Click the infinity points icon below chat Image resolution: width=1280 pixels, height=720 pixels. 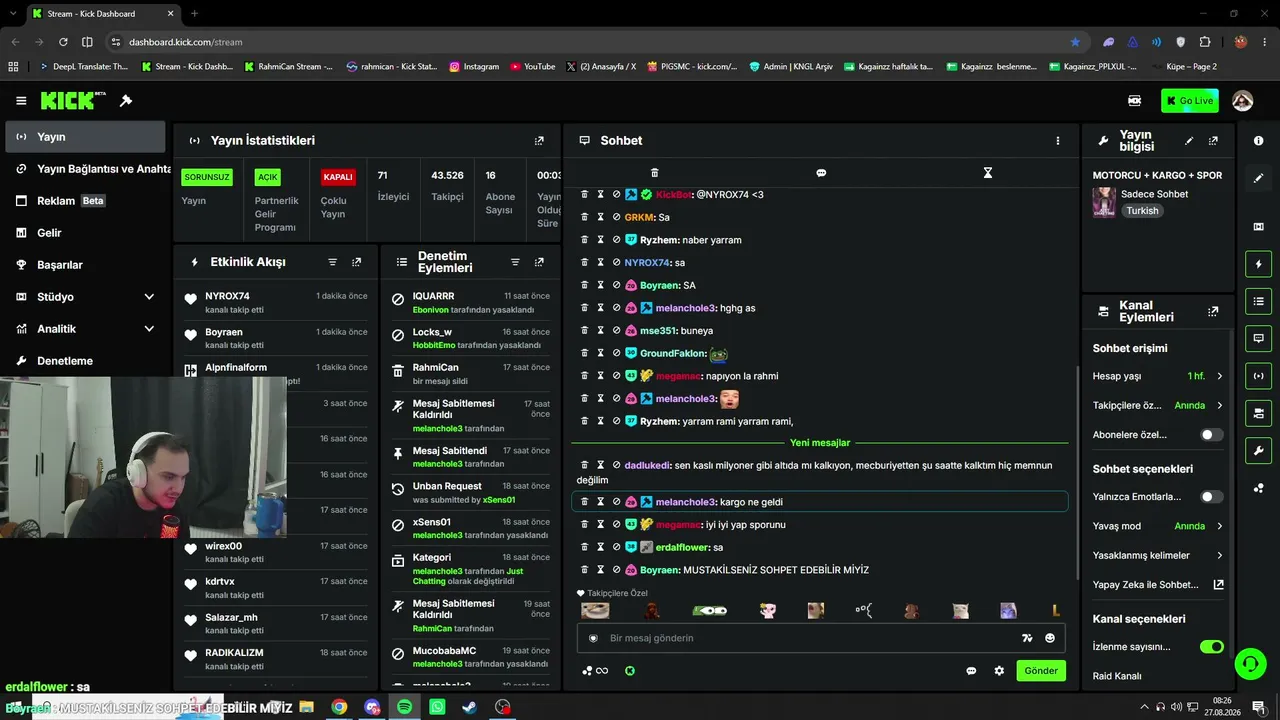pyautogui.click(x=596, y=671)
